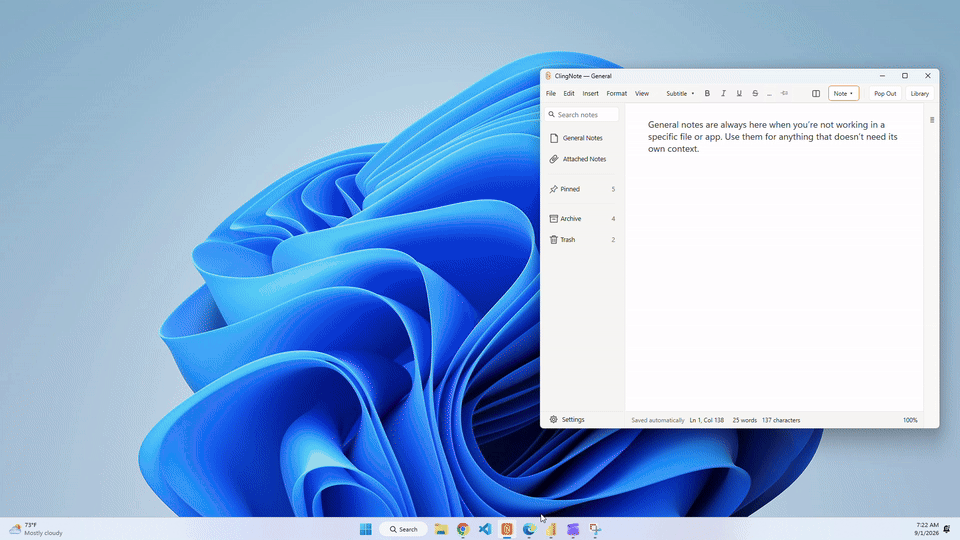The image size is (960, 540).
Task: Click the magnifier icon in Search notes
Action: [x=552, y=114]
